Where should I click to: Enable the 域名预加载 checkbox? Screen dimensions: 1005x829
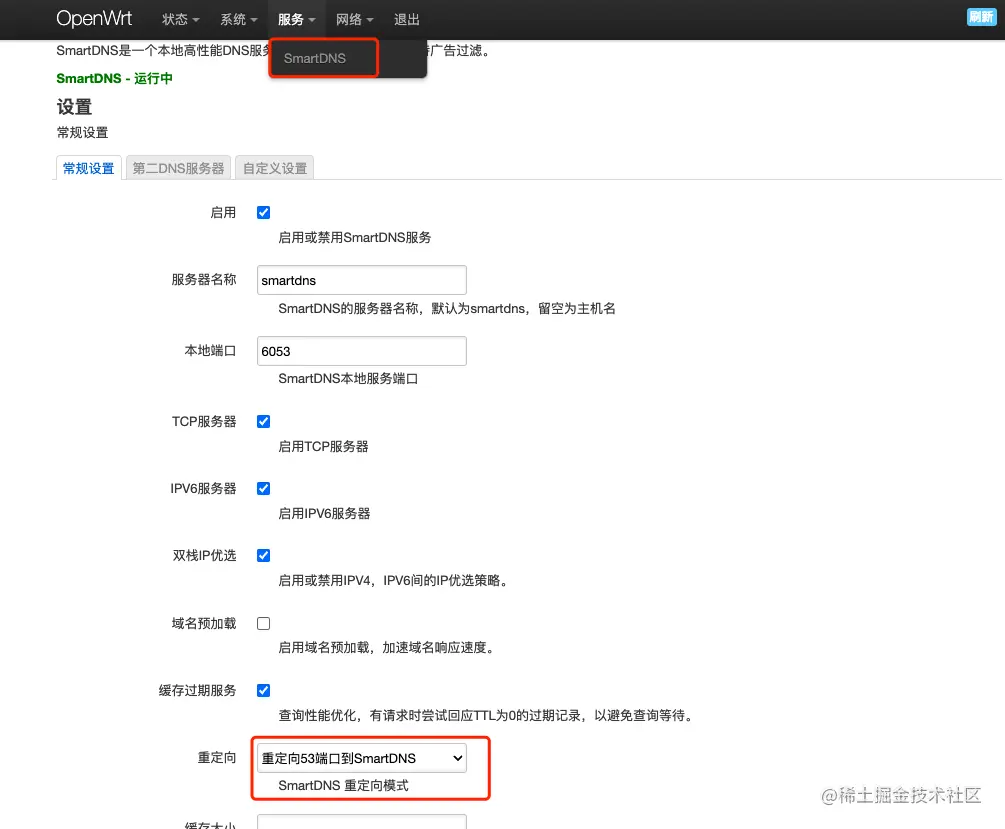click(x=263, y=622)
